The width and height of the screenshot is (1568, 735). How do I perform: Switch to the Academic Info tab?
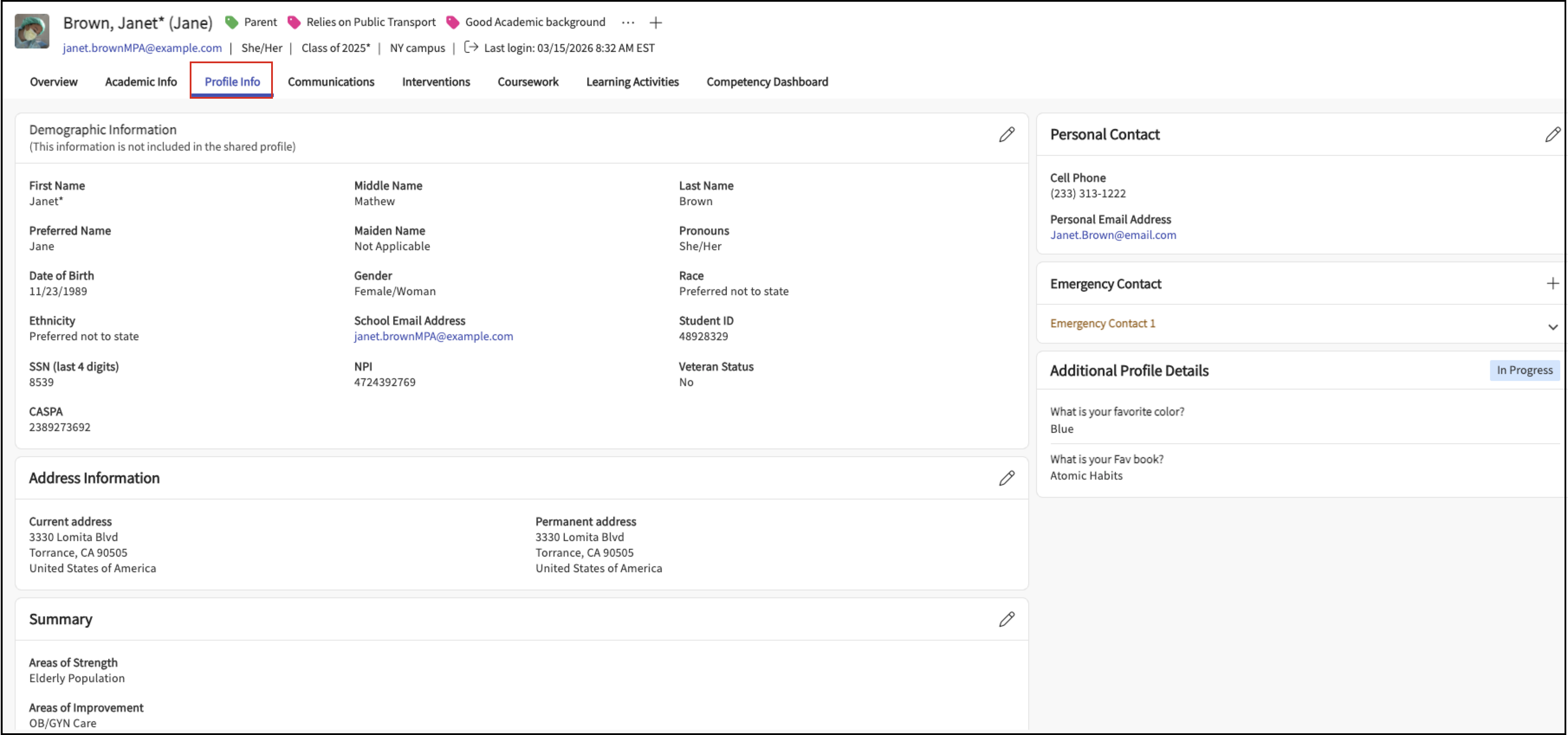click(141, 81)
